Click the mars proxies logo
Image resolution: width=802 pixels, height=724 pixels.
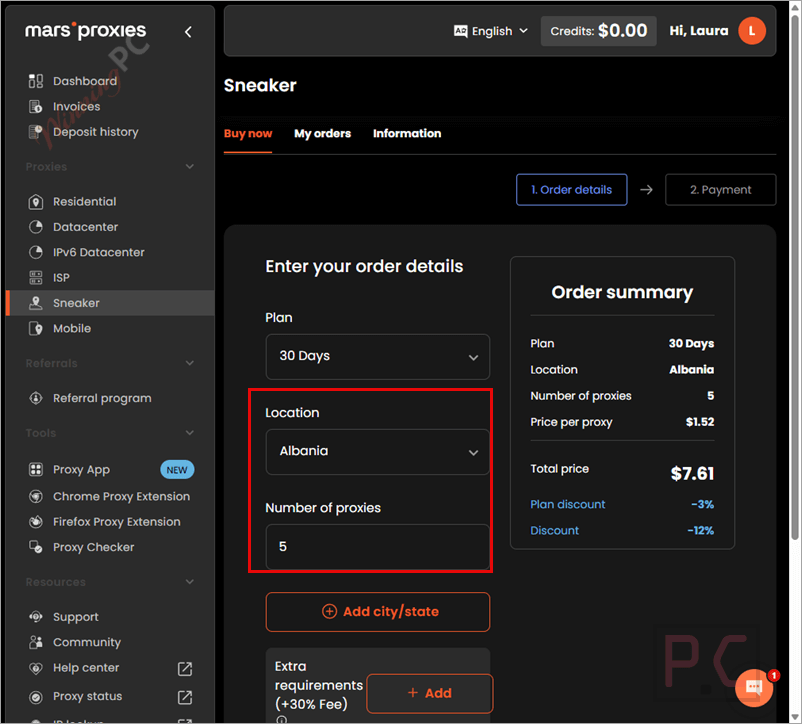85,31
